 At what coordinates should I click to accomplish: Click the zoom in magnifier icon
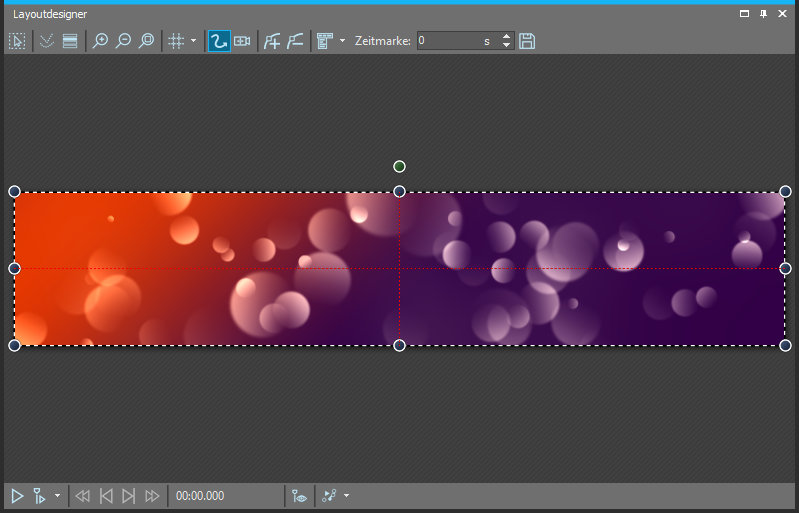point(100,41)
